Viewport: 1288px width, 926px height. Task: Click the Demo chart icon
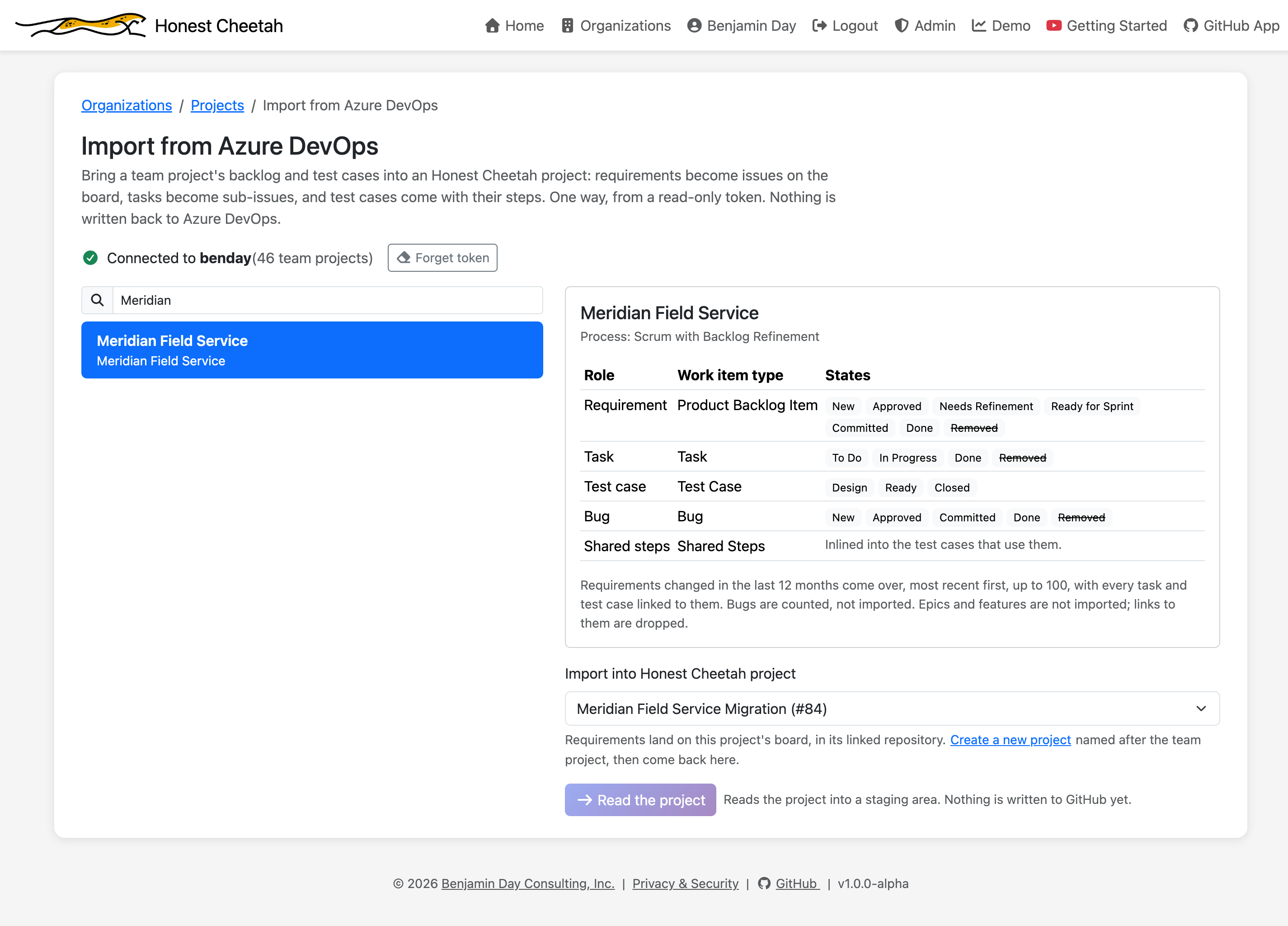978,26
